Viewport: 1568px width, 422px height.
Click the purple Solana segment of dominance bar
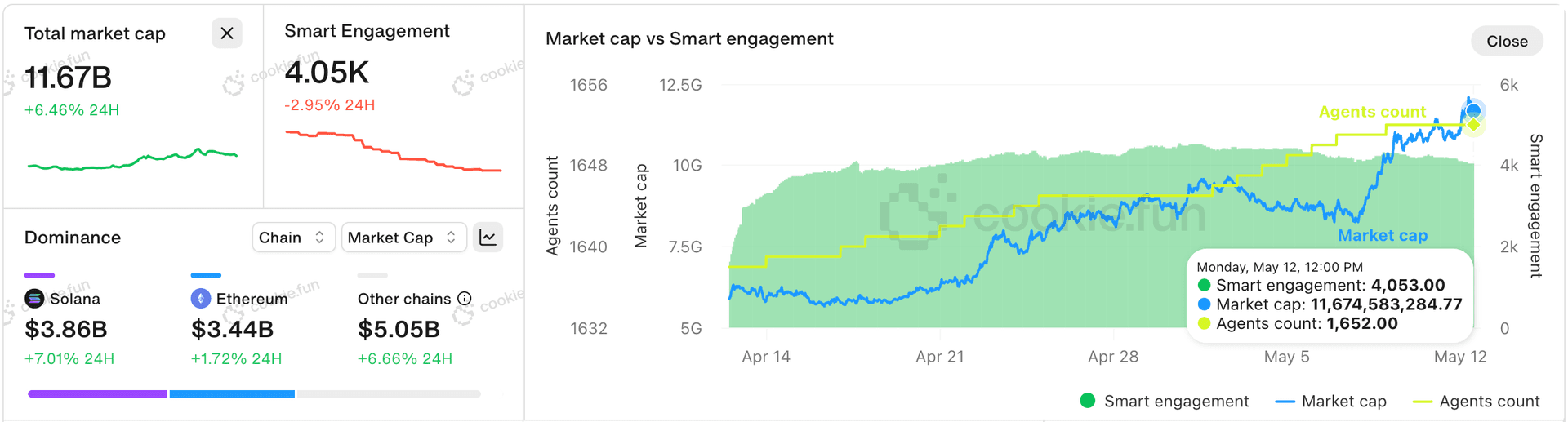97,393
